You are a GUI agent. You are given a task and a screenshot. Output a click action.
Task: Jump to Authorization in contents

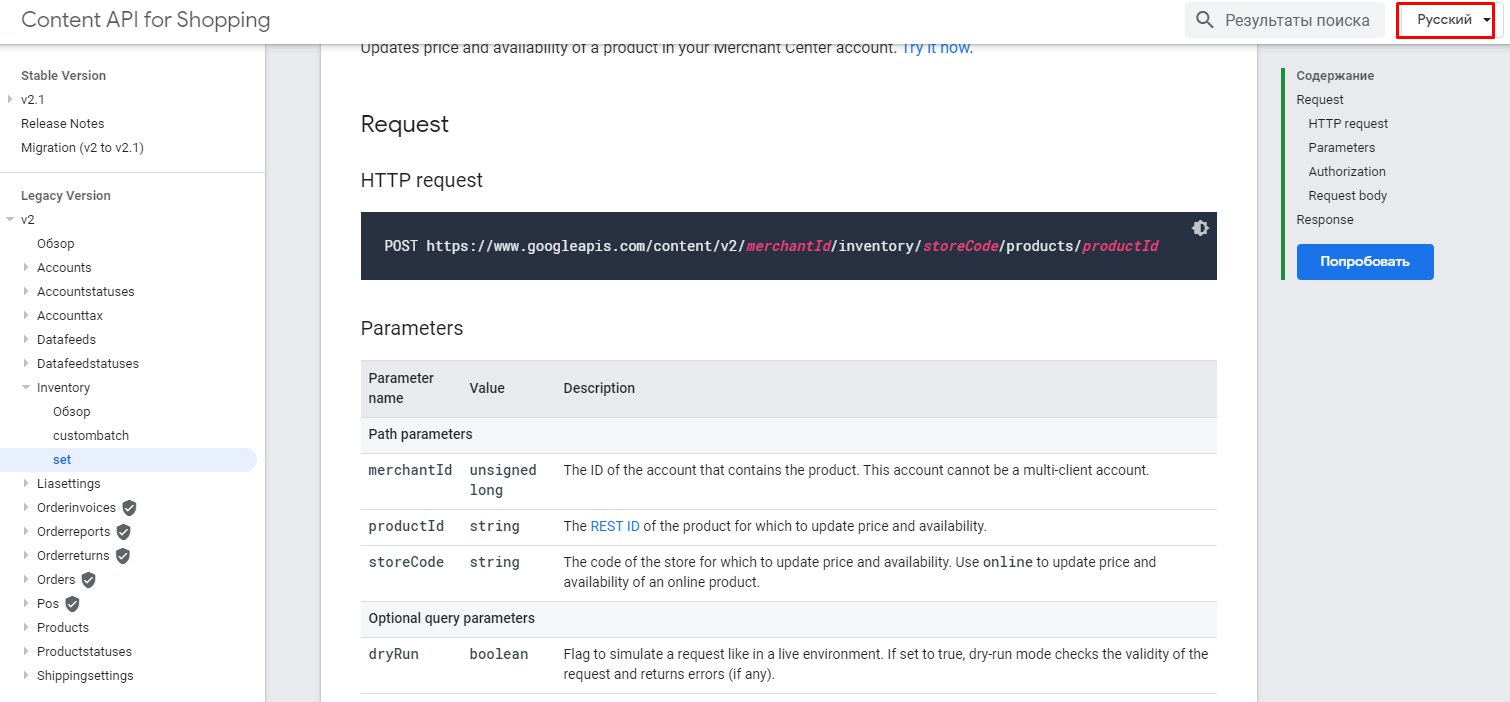1347,172
